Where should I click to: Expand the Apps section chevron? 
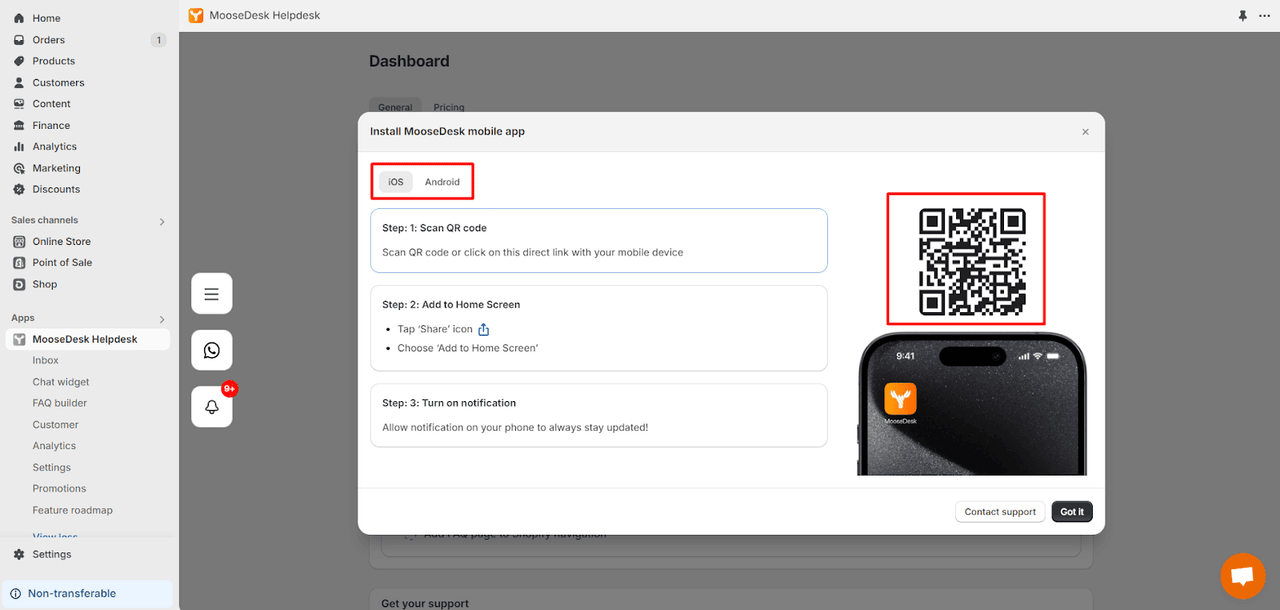coord(162,319)
